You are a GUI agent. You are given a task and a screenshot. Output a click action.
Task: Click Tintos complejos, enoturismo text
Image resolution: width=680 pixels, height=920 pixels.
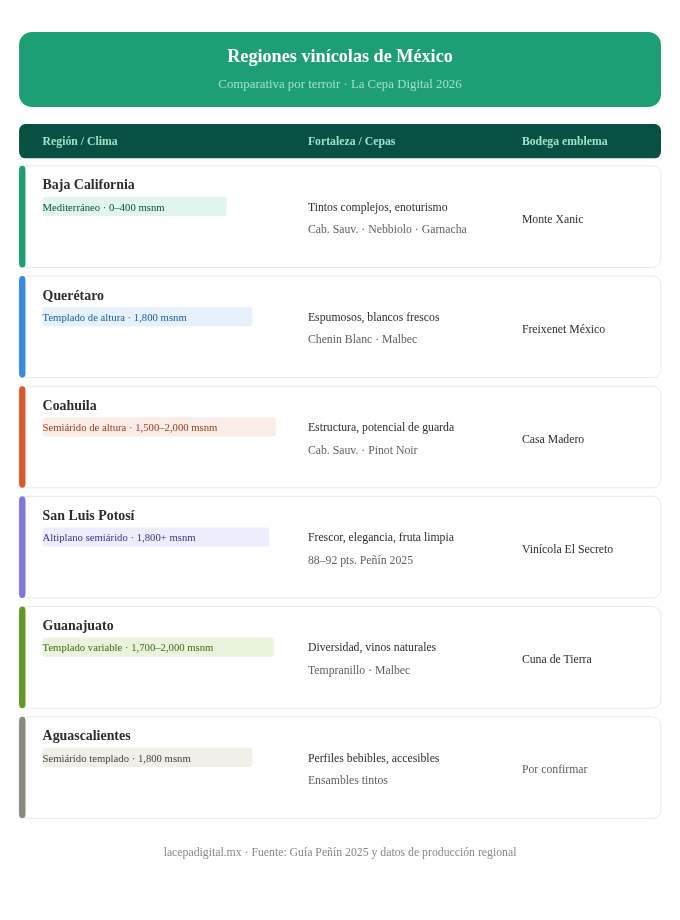[x=378, y=207]
